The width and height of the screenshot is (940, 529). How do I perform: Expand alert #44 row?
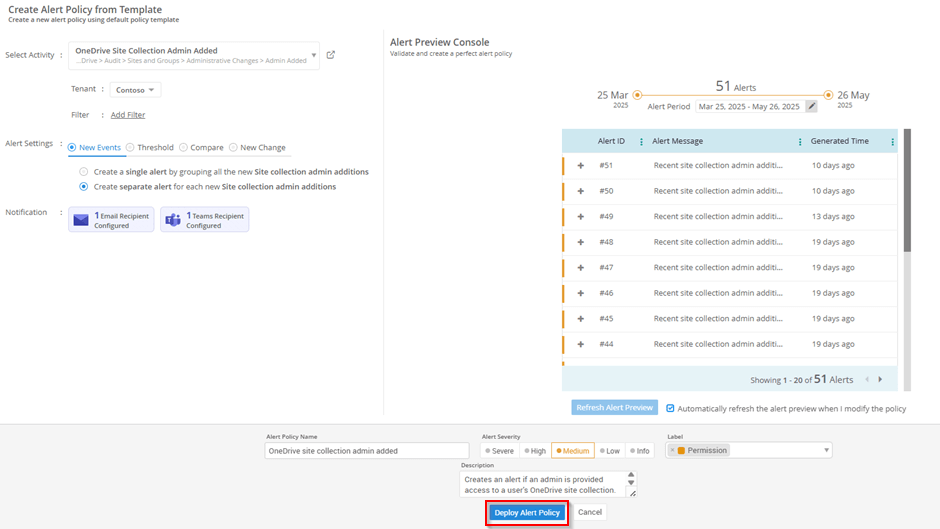coord(580,344)
